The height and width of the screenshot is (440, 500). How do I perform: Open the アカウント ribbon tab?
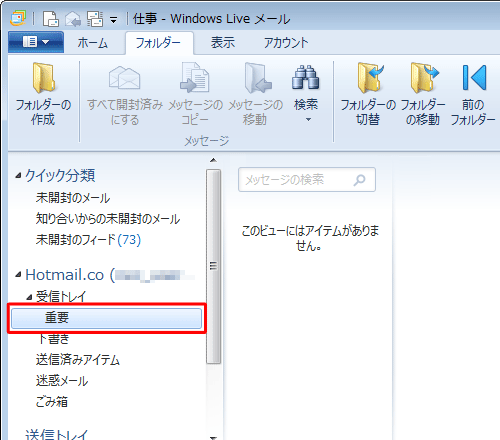(x=286, y=43)
